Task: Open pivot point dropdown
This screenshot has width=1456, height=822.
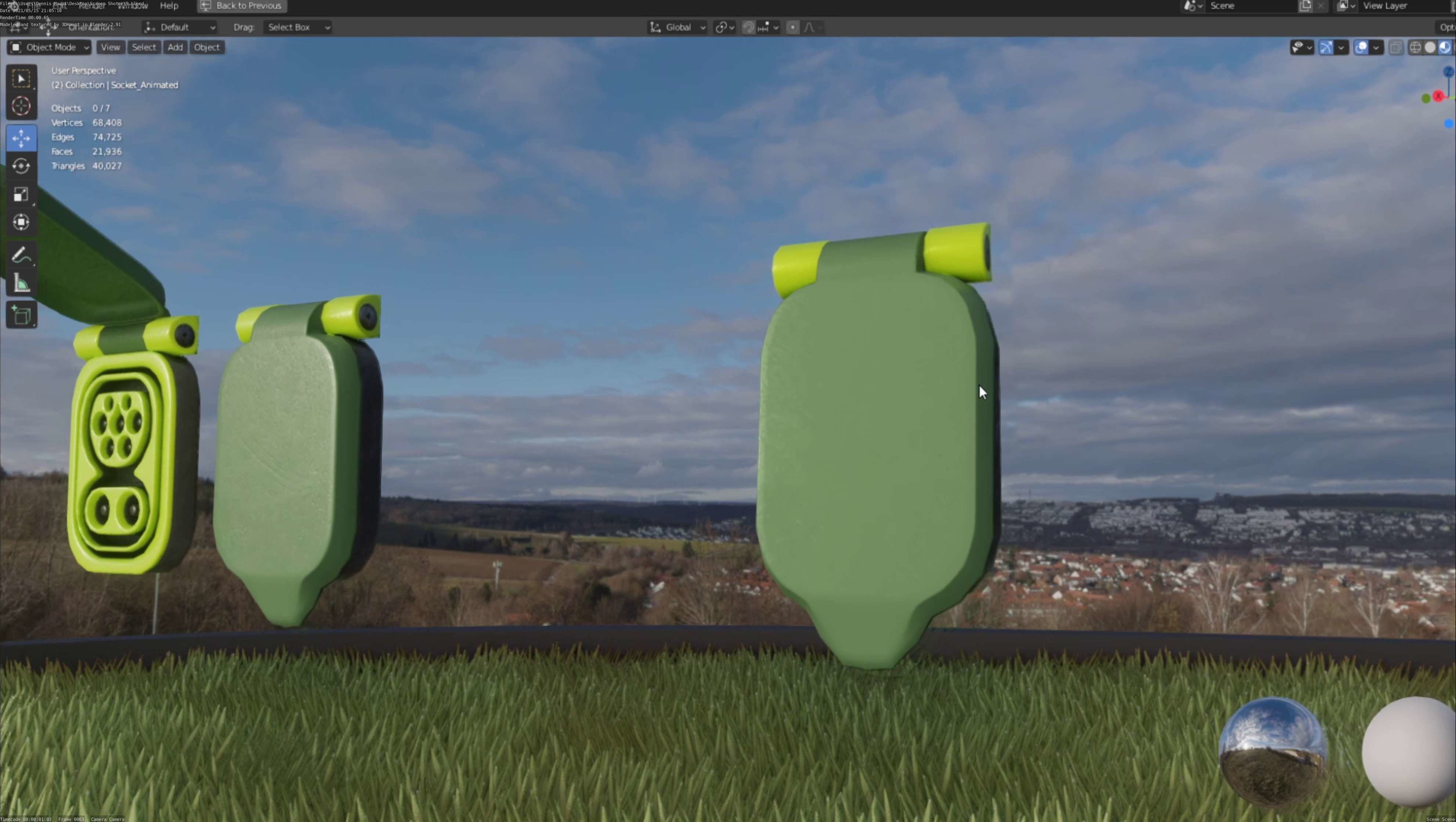Action: (725, 27)
